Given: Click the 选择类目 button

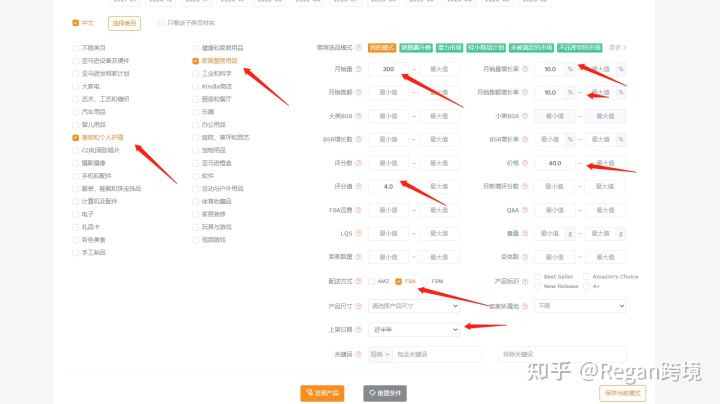Looking at the screenshot, I should (x=124, y=23).
